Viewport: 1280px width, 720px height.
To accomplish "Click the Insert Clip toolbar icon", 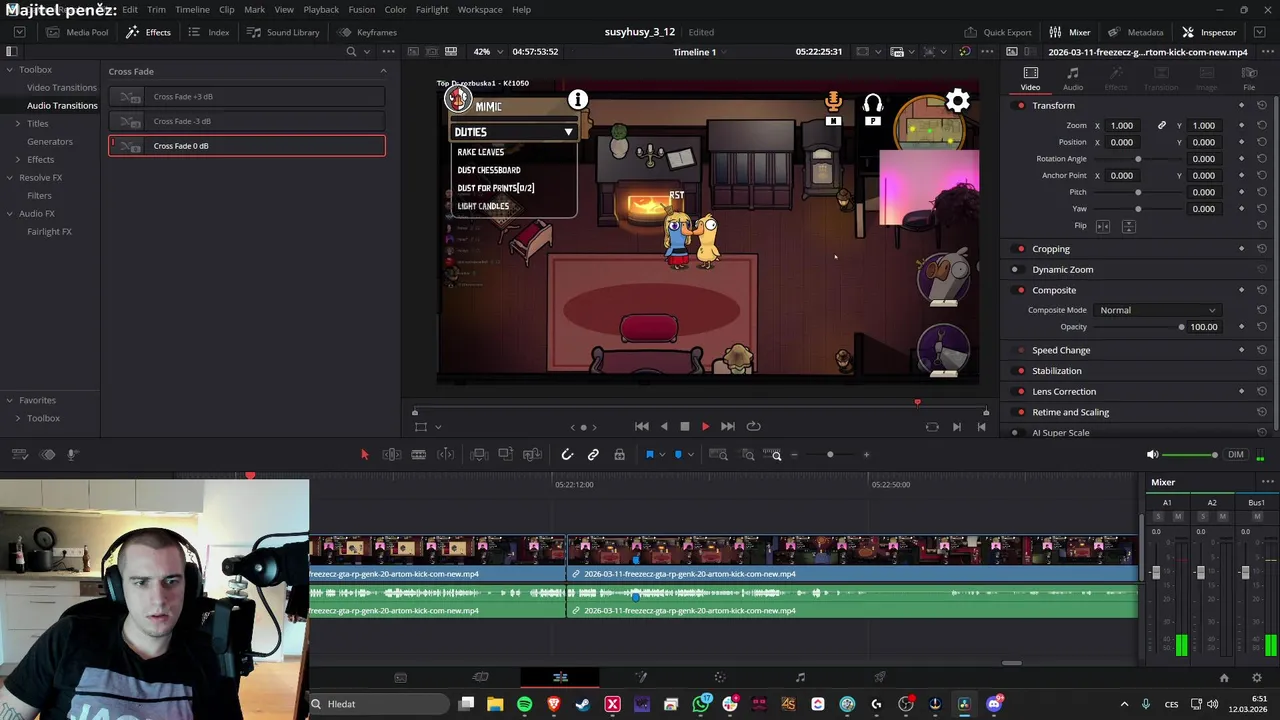I will pyautogui.click(x=478, y=455).
